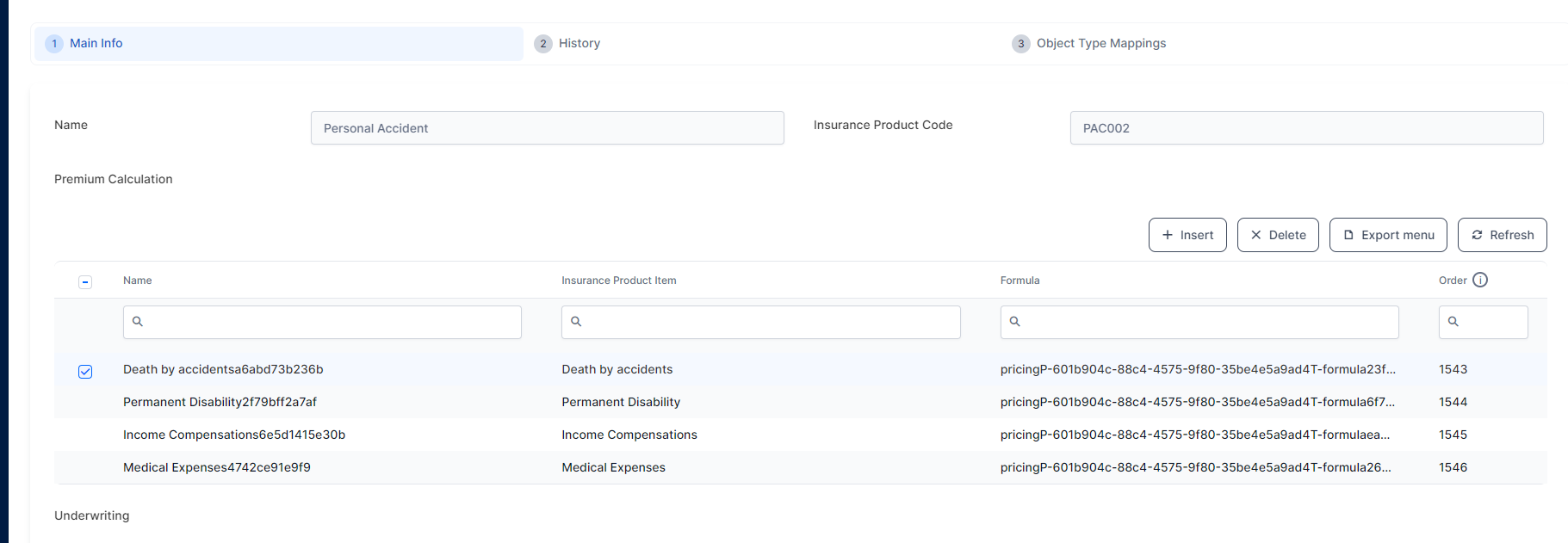
Task: Switch to the History tab
Action: [x=579, y=43]
